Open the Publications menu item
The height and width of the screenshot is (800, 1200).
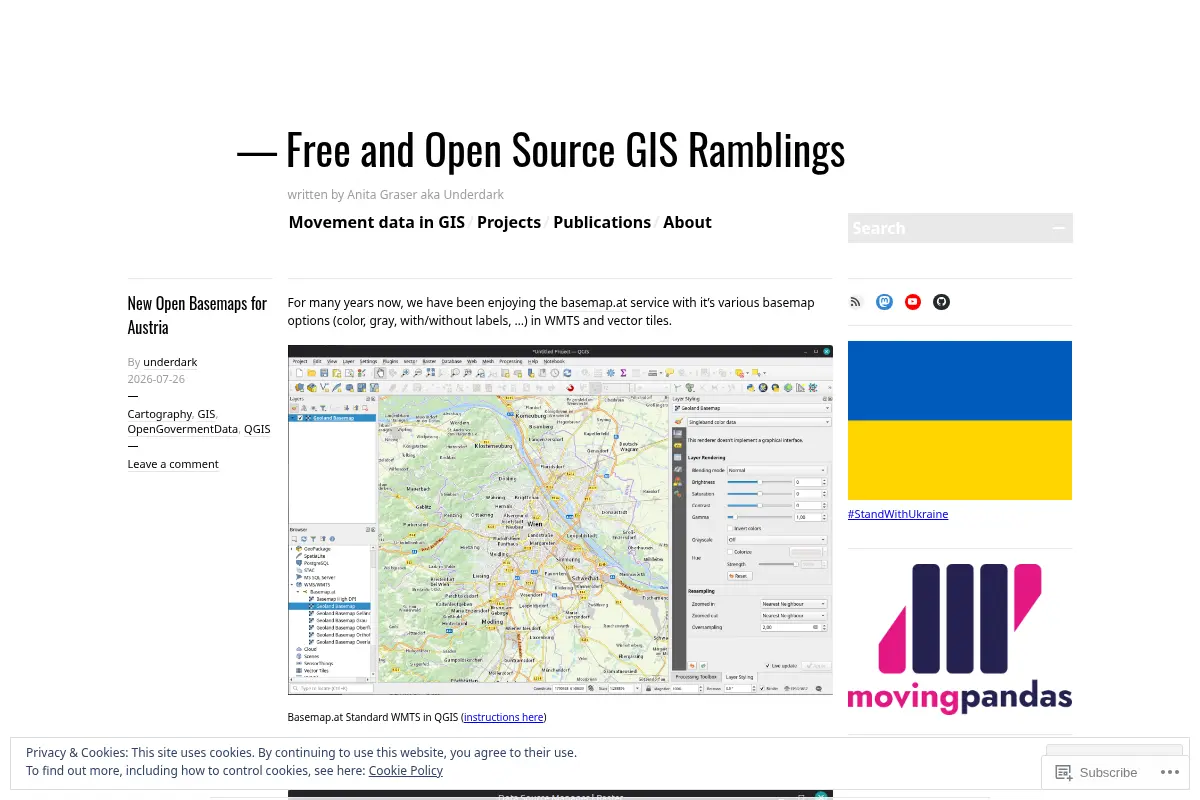pyautogui.click(x=602, y=222)
